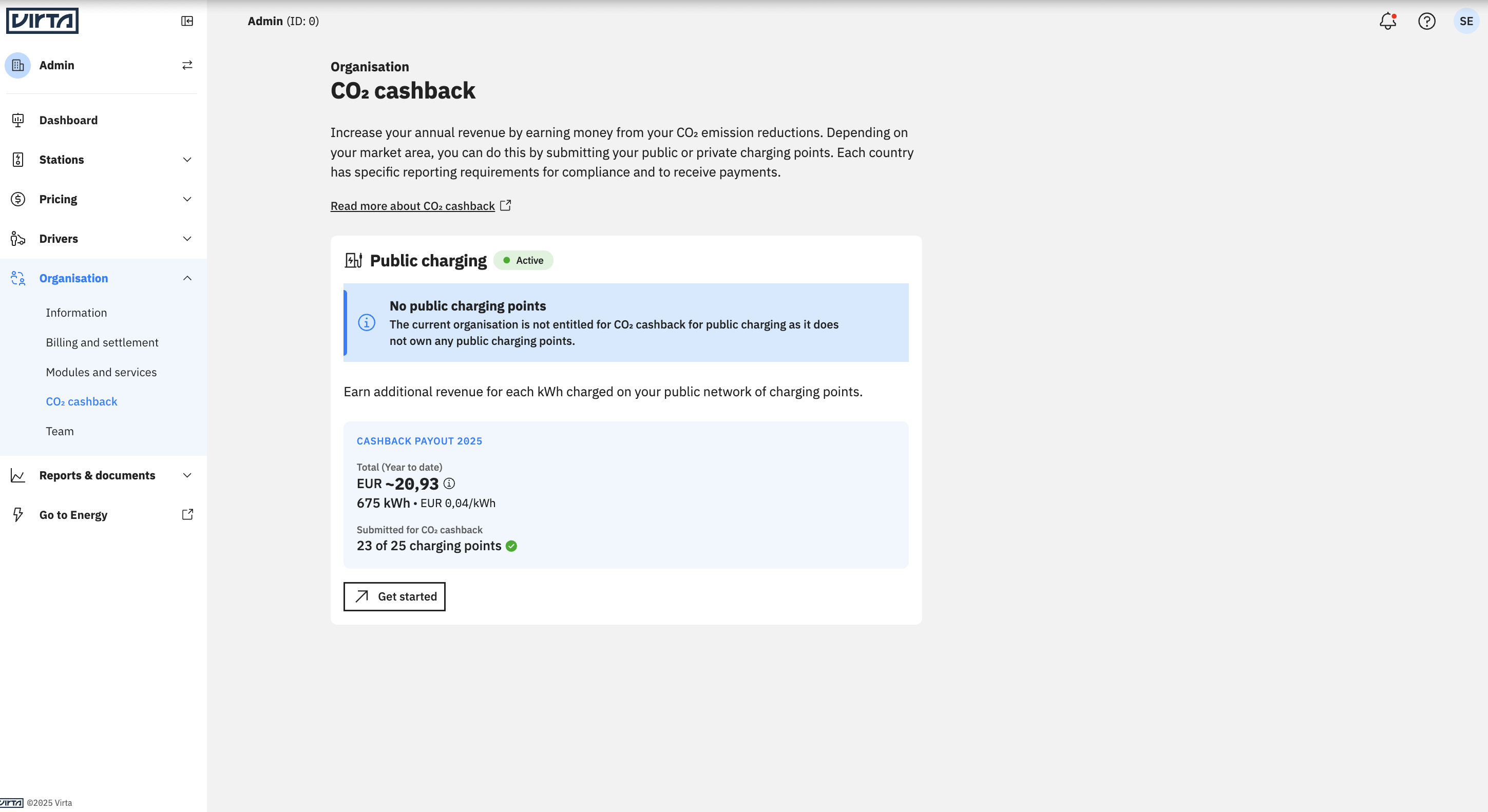This screenshot has height=812, width=1488.
Task: Click the Drivers person icon
Action: pos(18,239)
